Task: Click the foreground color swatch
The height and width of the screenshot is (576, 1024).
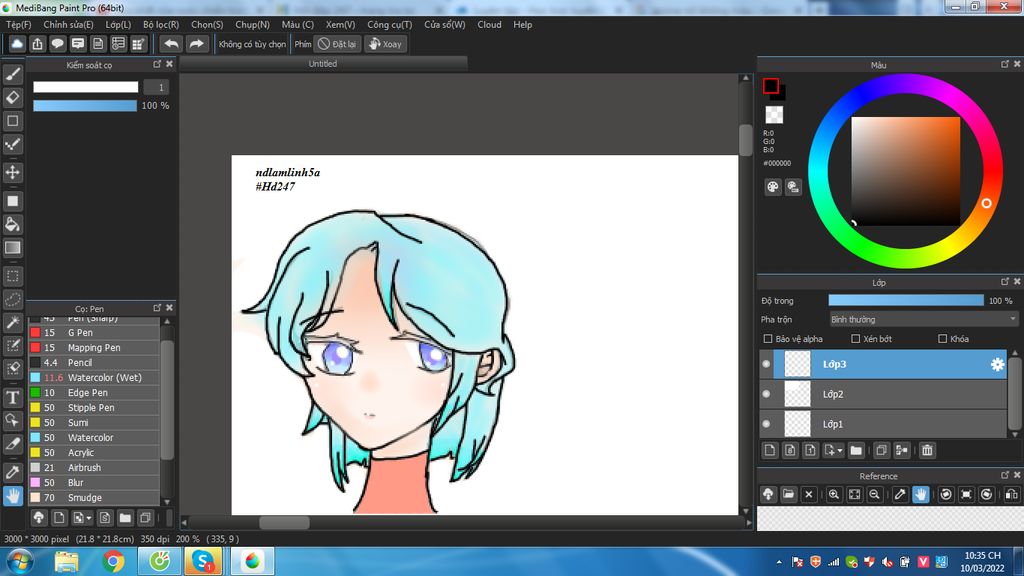Action: [x=771, y=86]
